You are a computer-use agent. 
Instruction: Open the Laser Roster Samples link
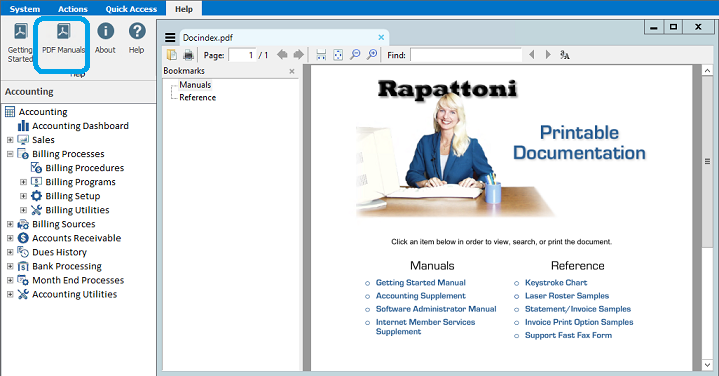point(567,296)
